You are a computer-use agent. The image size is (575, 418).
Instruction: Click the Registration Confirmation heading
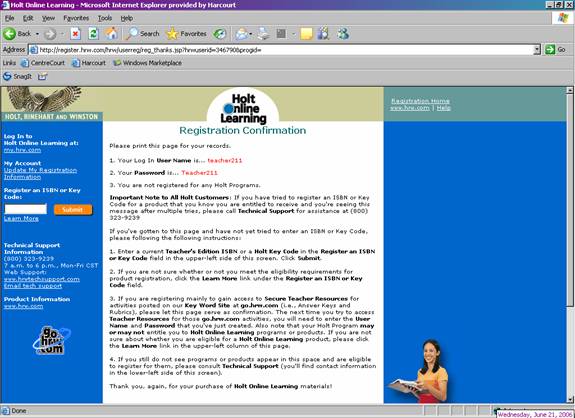[242, 131]
